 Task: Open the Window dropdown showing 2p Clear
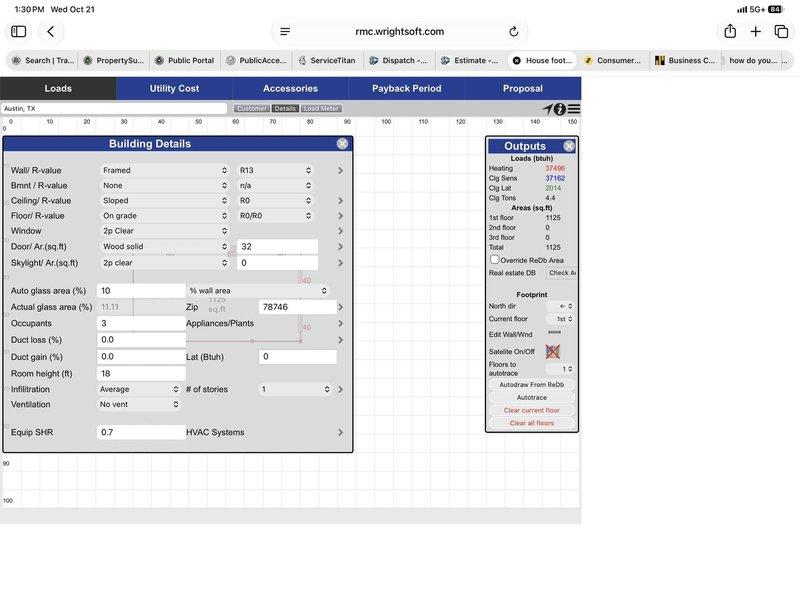[x=164, y=231]
